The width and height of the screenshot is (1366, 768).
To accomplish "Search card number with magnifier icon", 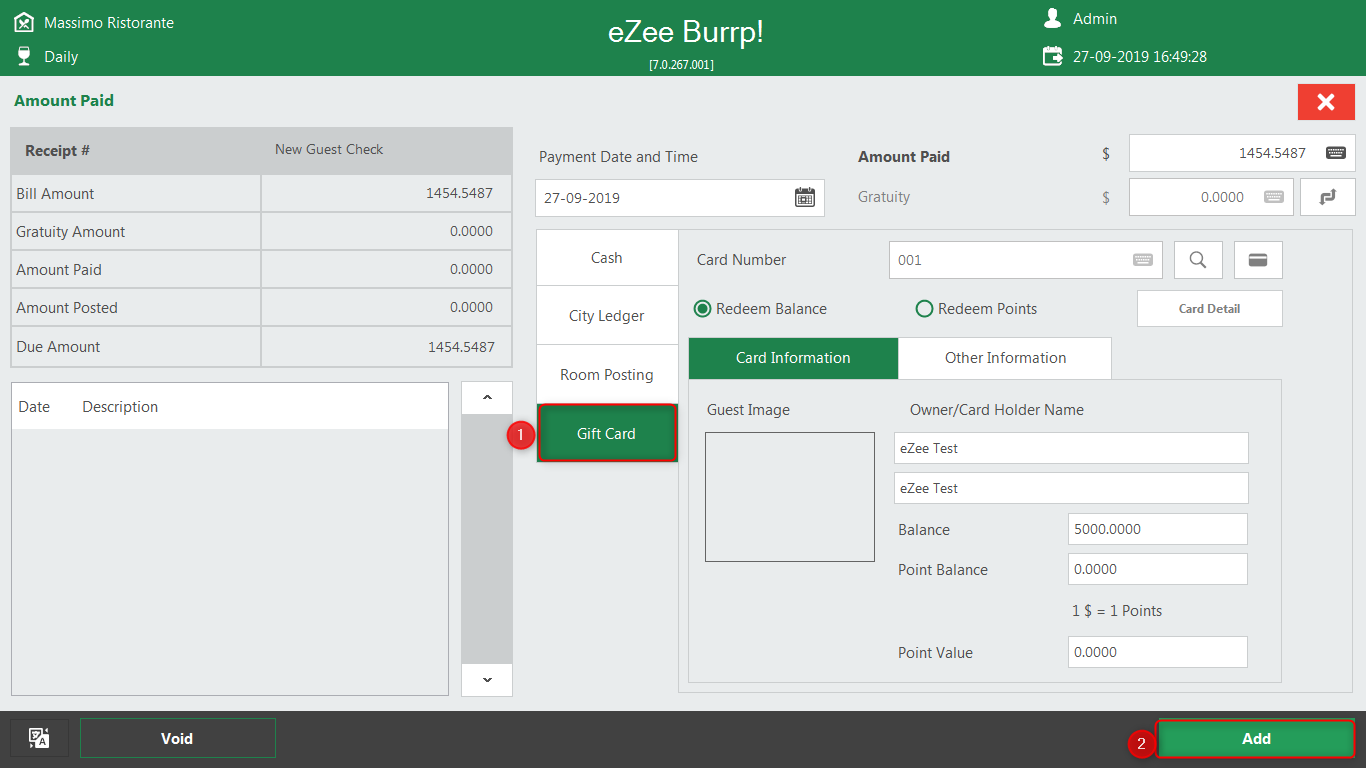I will [x=1198, y=260].
